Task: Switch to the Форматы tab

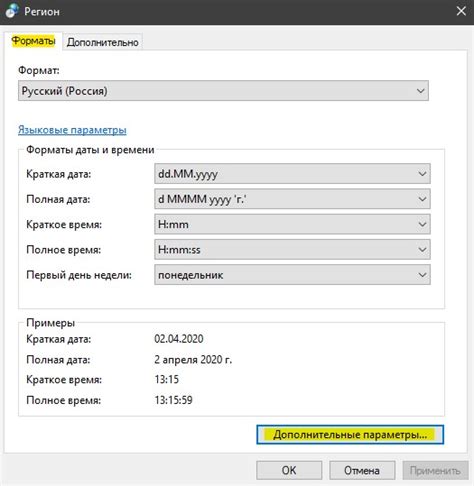Action: pyautogui.click(x=33, y=41)
